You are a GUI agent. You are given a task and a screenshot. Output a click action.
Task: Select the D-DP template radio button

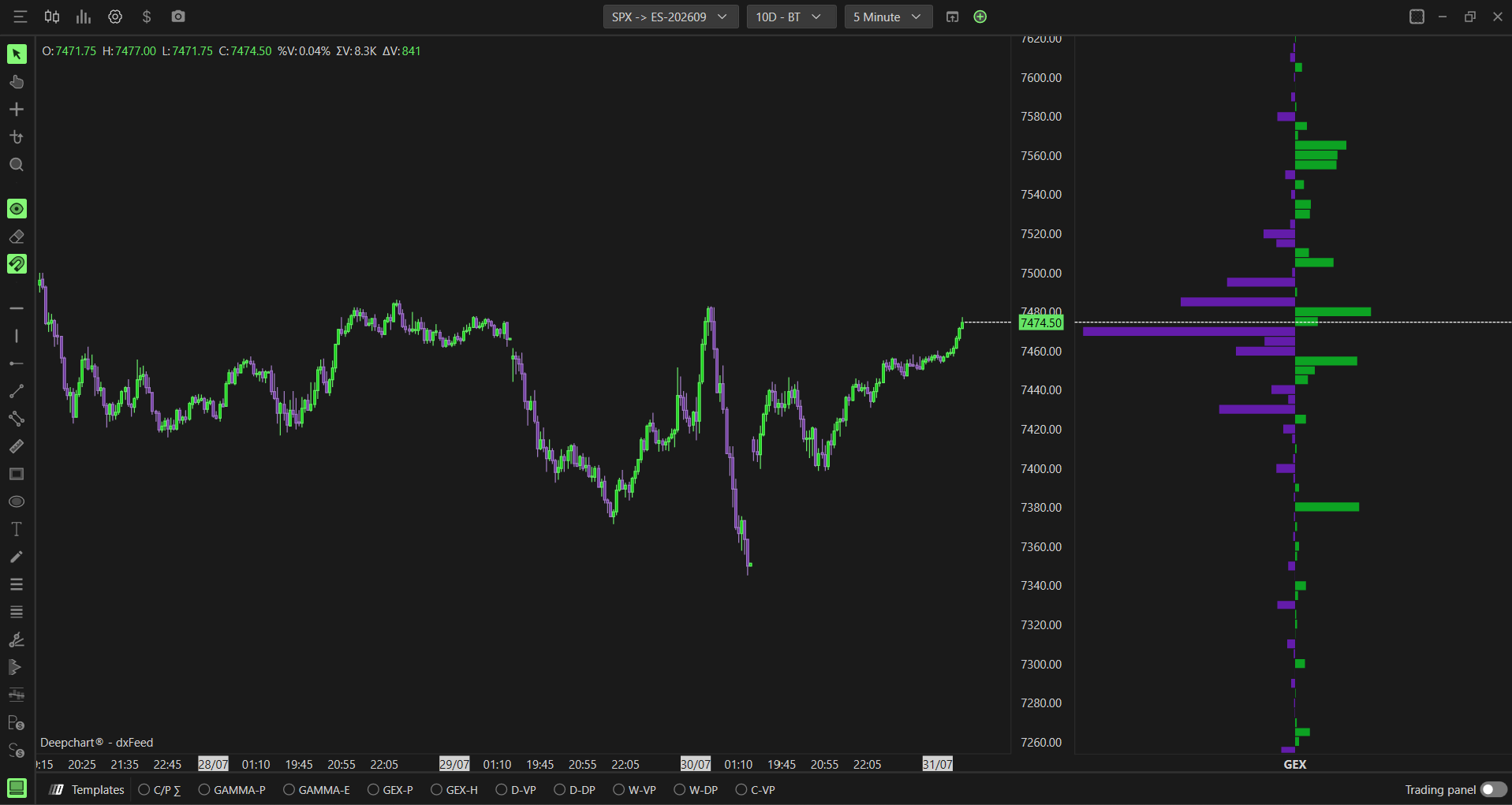[x=559, y=789]
